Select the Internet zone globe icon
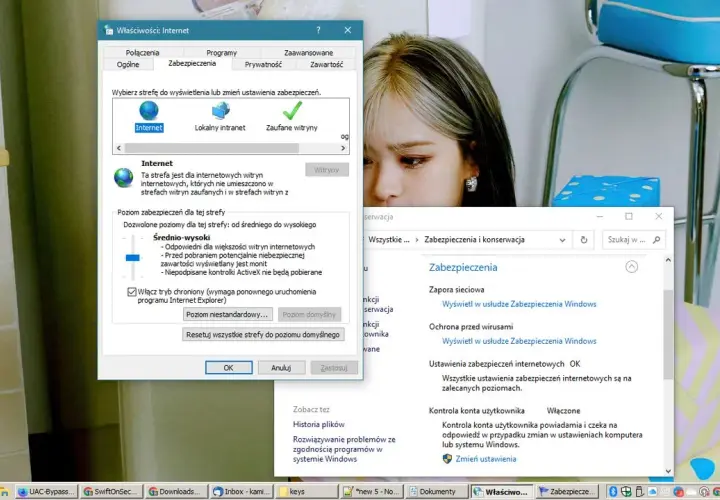Viewport: 720px width, 500px height. (149, 111)
